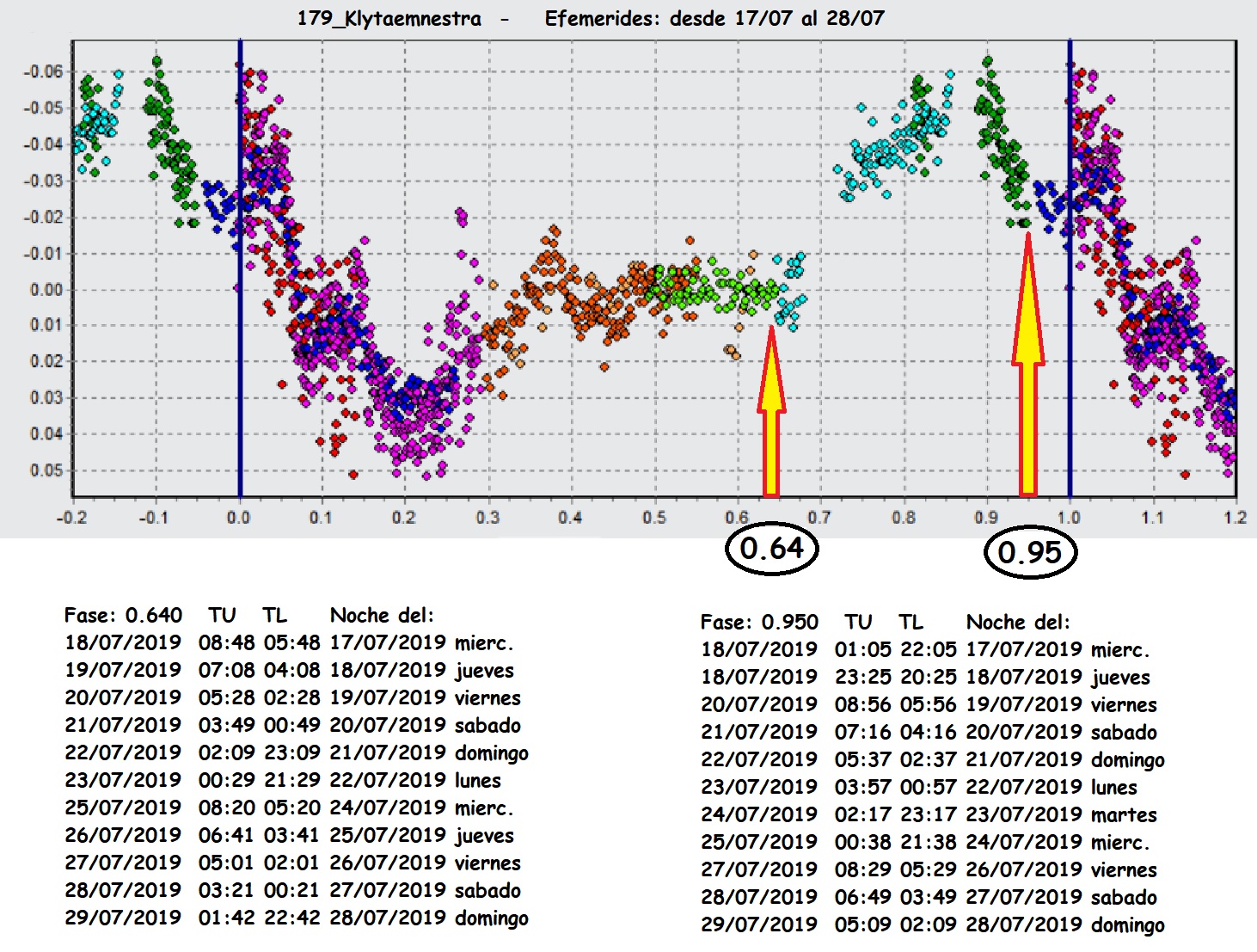
Task: Click the TL time 23:17 on the martes row
Action: pyautogui.click(x=929, y=815)
